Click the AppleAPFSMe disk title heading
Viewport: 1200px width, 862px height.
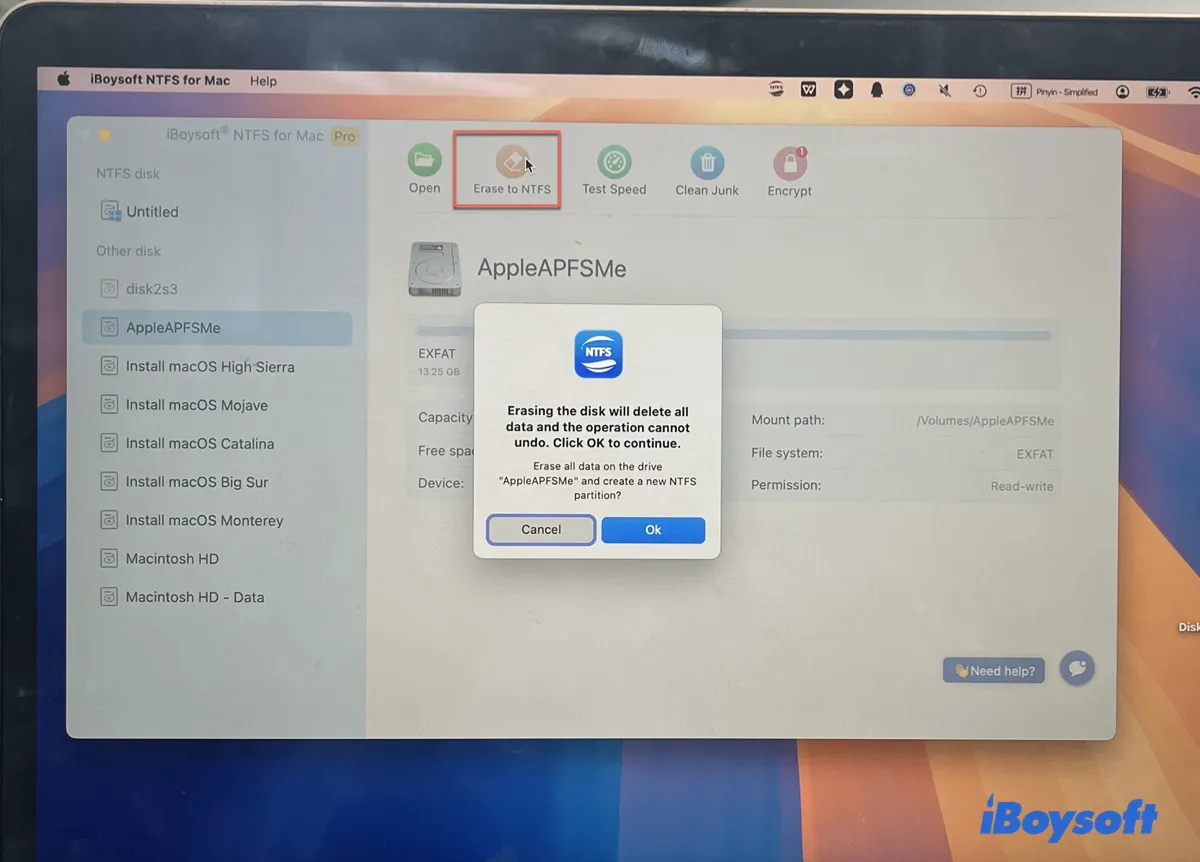(x=552, y=268)
